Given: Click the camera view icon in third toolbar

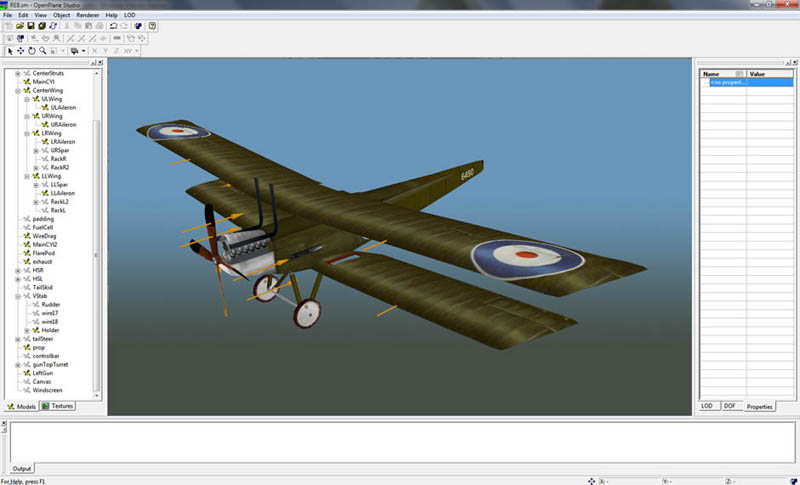Looking at the screenshot, I should 75,51.
